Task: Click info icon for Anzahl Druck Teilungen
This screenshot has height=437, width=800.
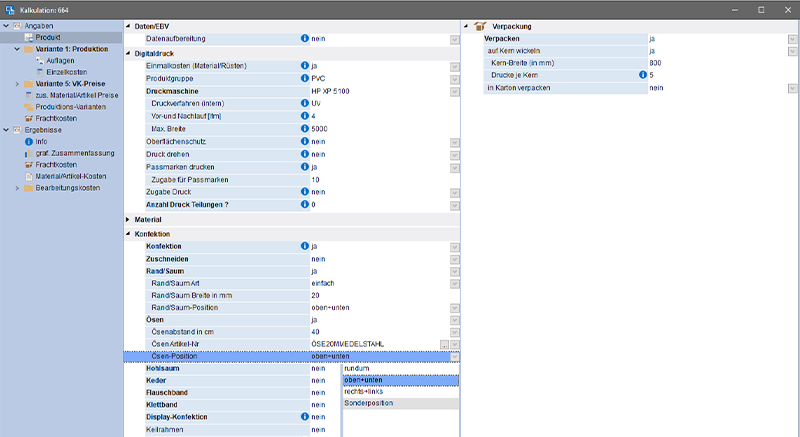Action: [x=305, y=204]
